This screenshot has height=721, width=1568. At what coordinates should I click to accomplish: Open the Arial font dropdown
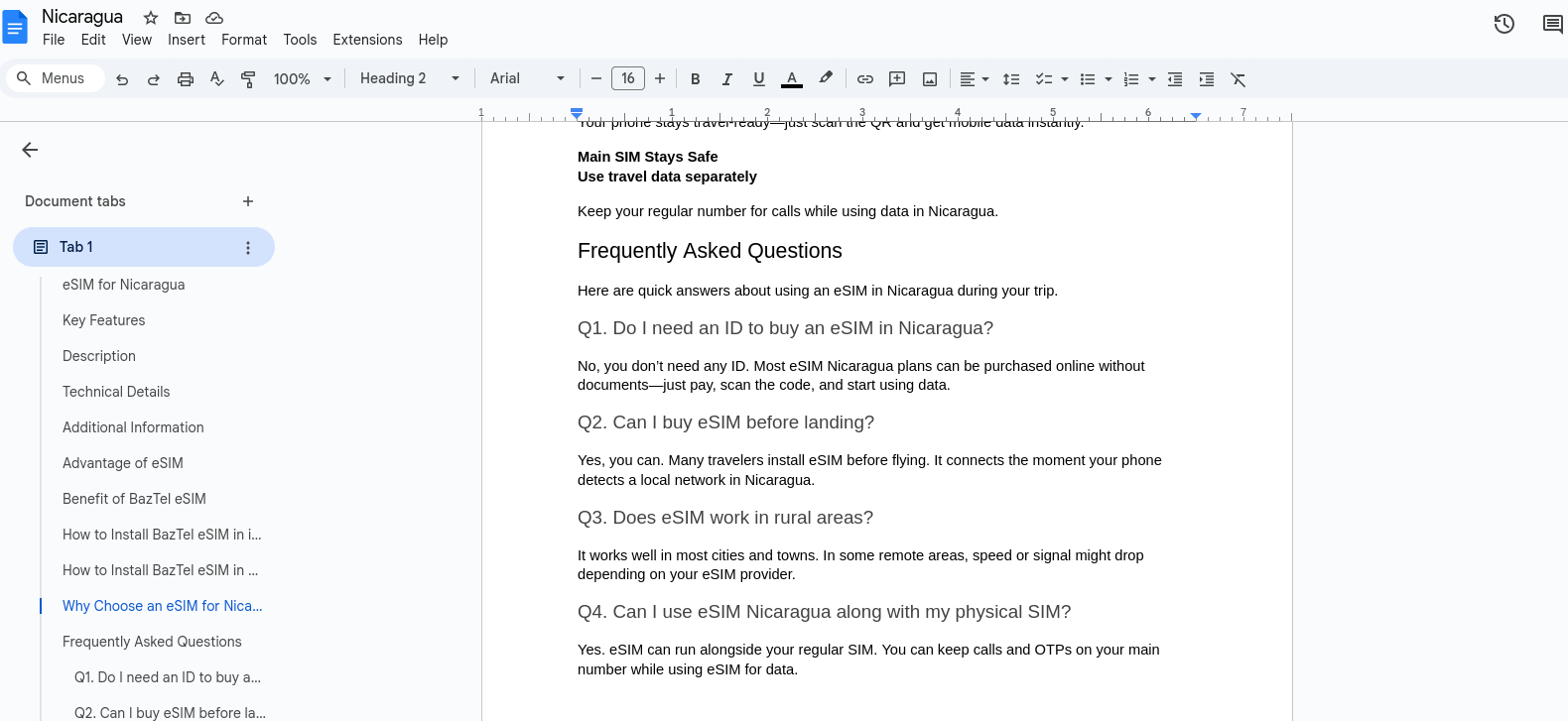pos(527,79)
